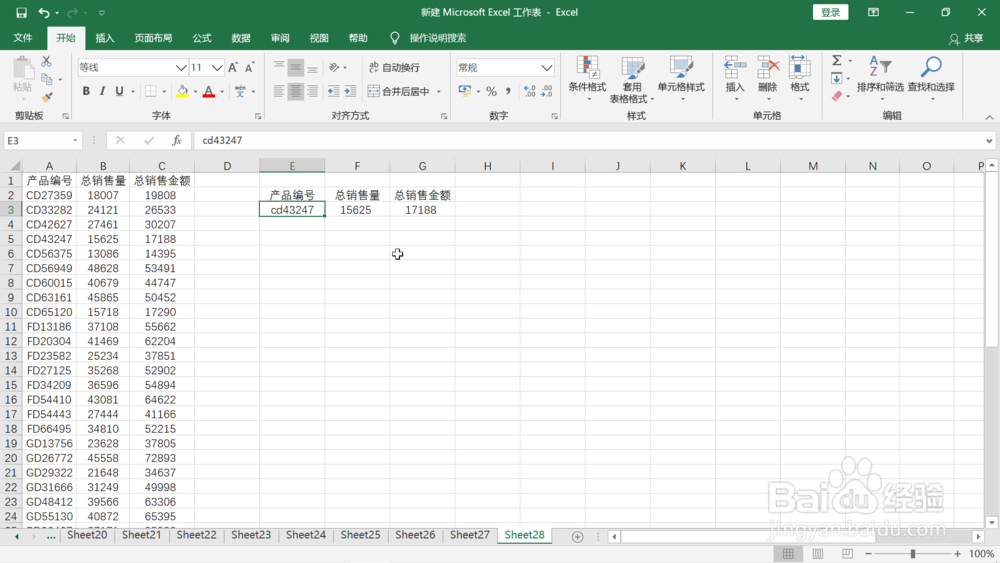
Task: Open the Font dialog launcher
Action: click(258, 116)
